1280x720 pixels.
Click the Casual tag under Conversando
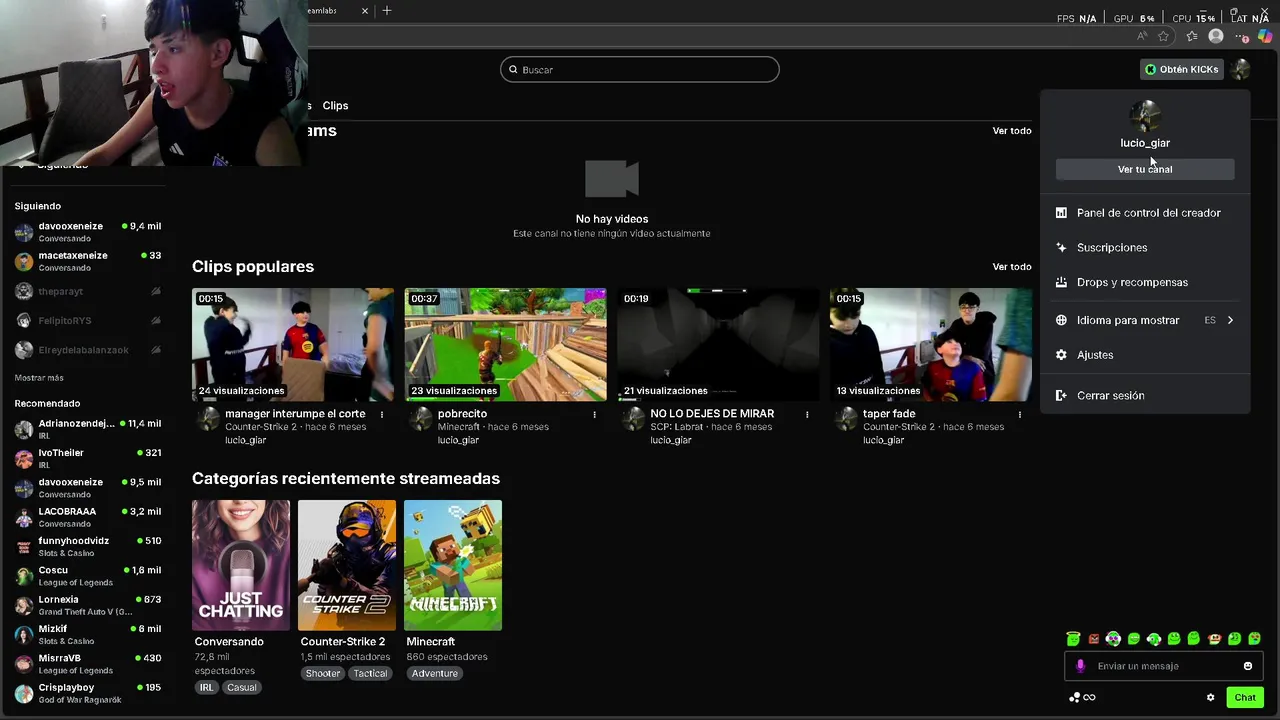[241, 688]
